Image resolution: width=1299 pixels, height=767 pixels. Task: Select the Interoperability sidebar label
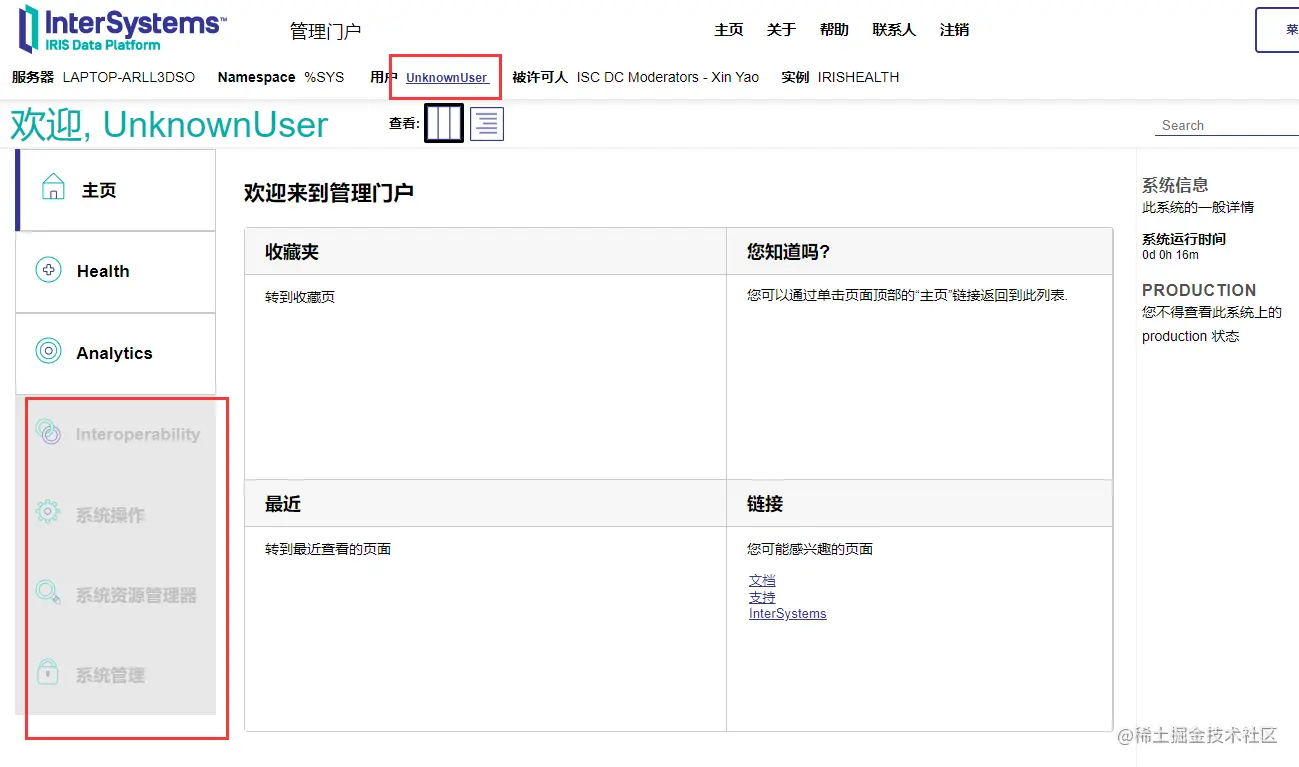click(138, 434)
